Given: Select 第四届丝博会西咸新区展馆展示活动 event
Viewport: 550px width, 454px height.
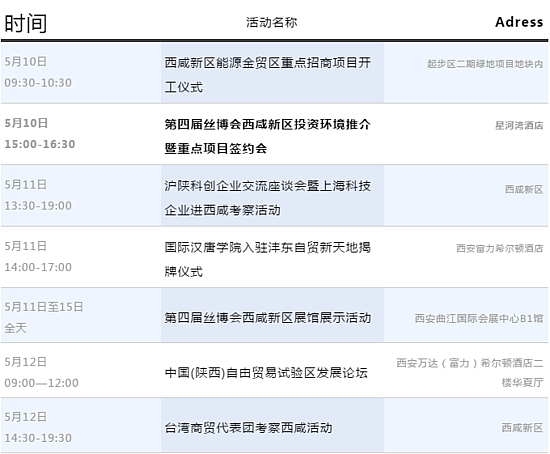Looking at the screenshot, I should (268, 318).
